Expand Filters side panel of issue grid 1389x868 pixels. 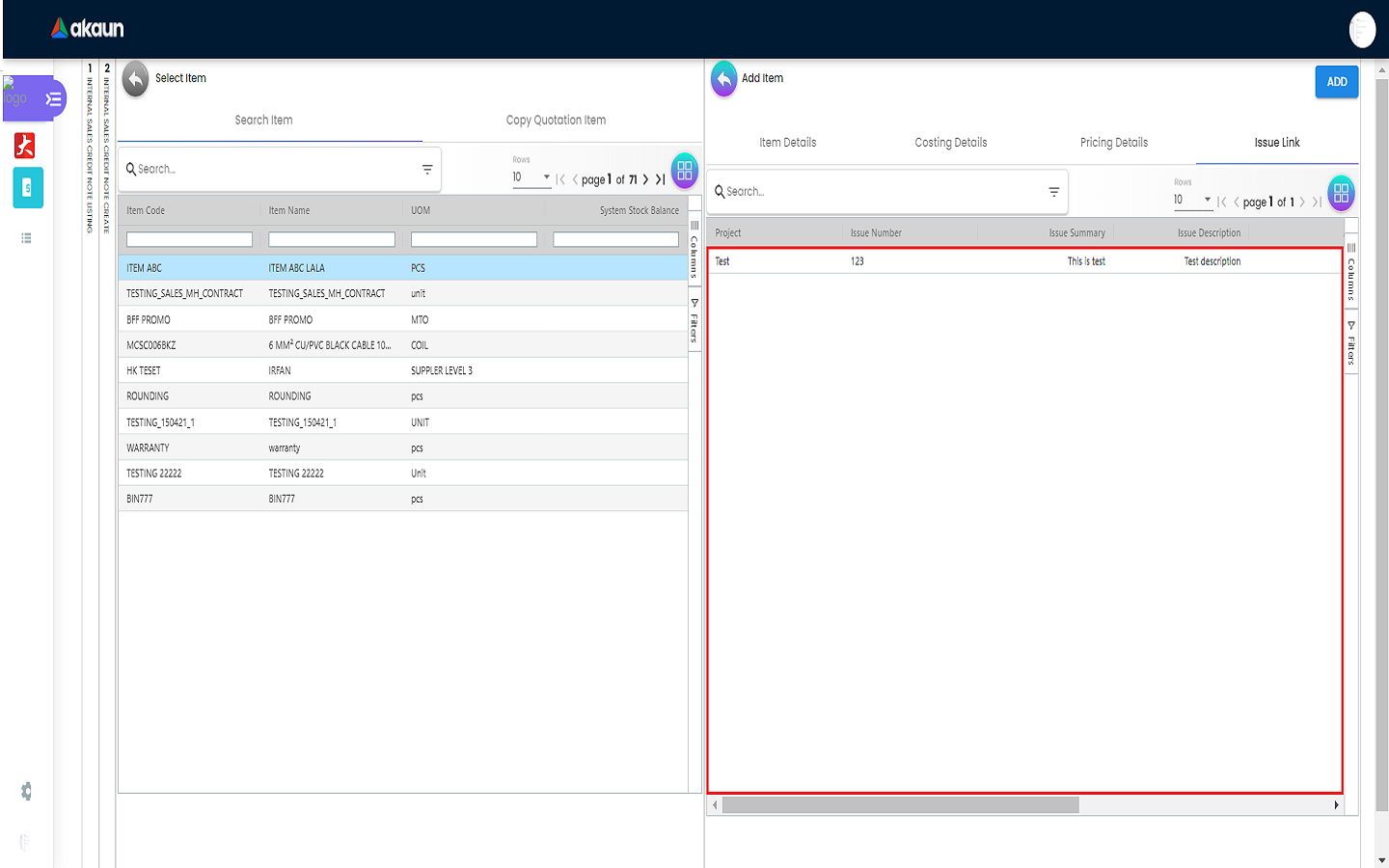pyautogui.click(x=1351, y=342)
